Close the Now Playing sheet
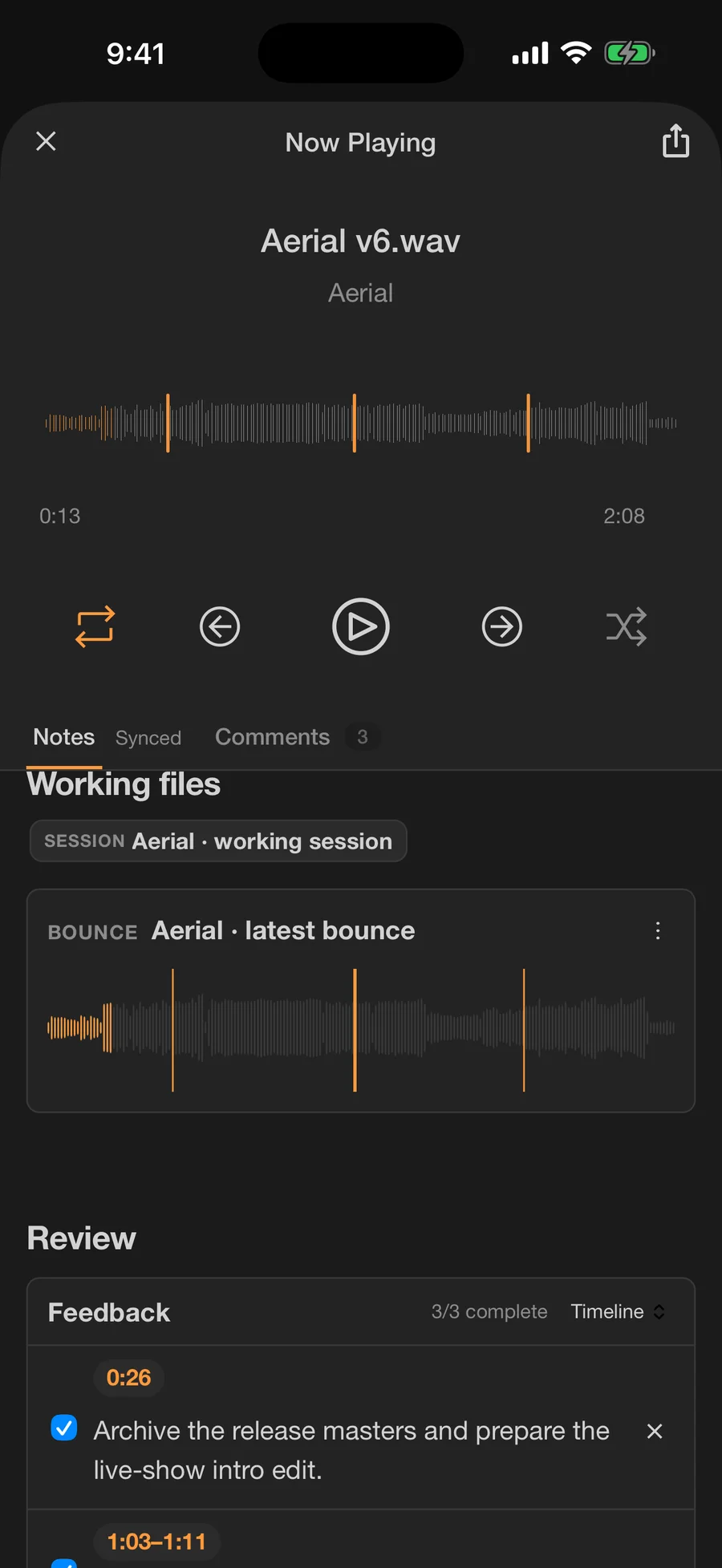This screenshot has width=722, height=1568. (x=47, y=141)
